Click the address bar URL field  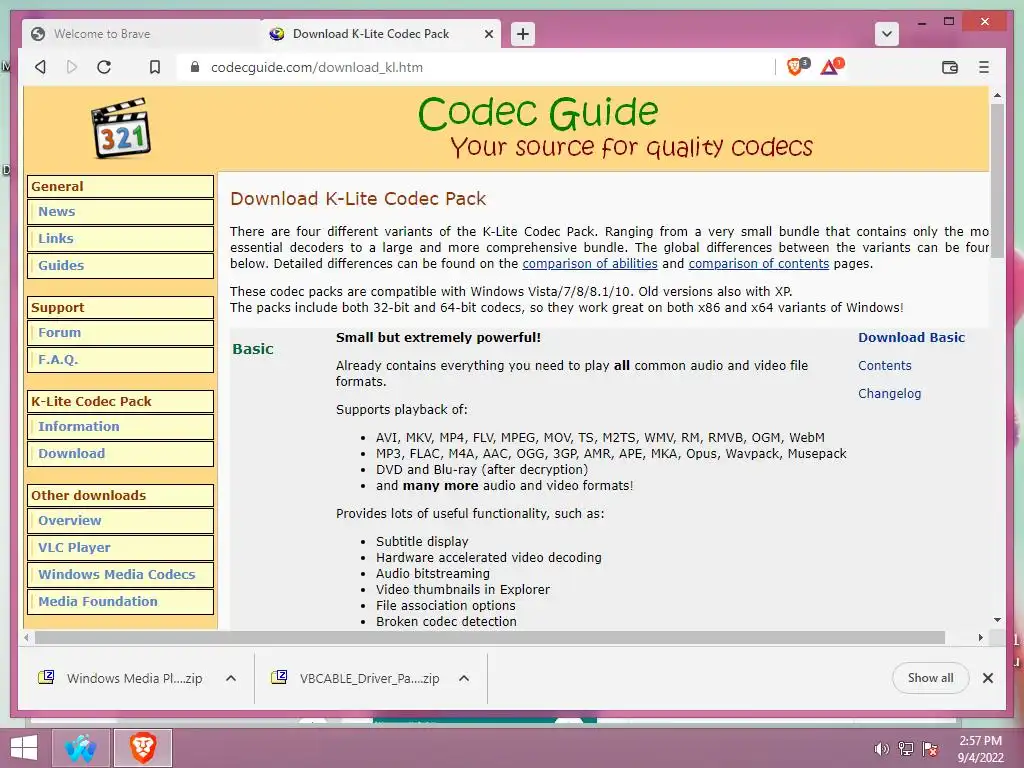477,67
